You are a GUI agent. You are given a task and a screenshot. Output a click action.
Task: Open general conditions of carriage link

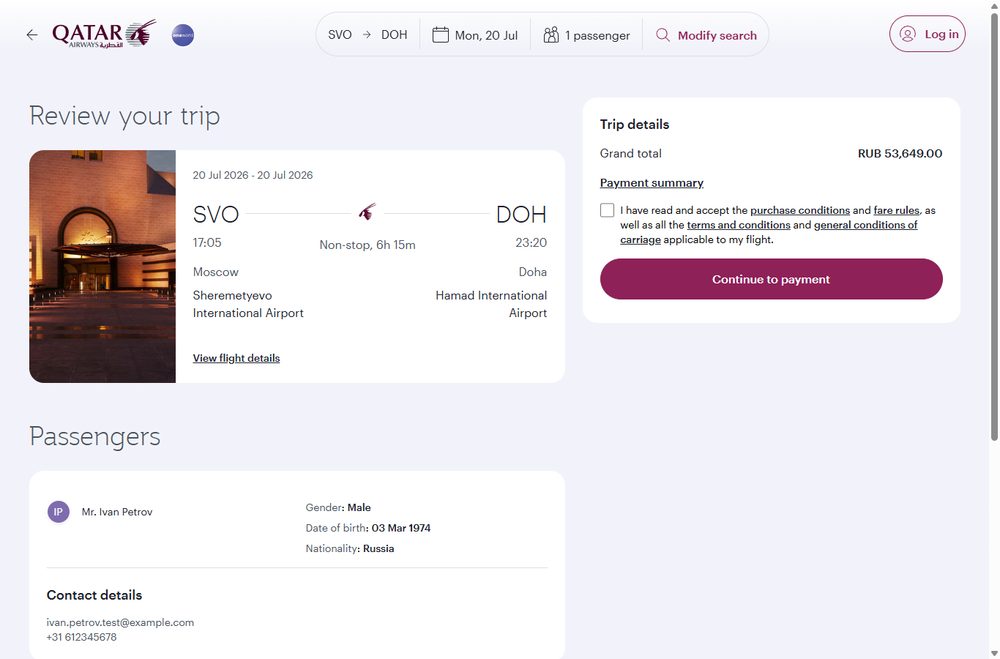click(x=768, y=232)
